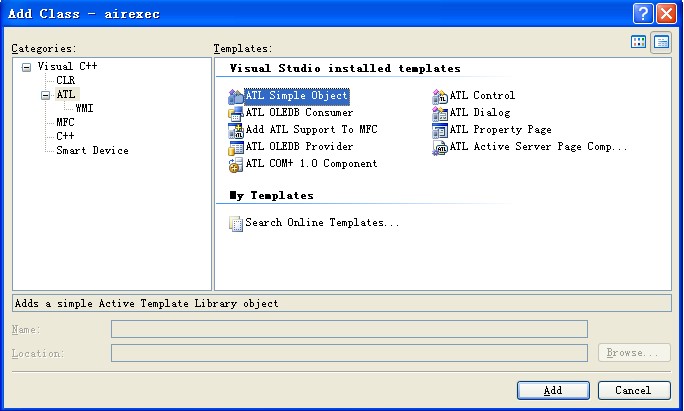This screenshot has width=684, height=411.
Task: Click the ATL OLEDB Provider icon
Action: pos(236,147)
